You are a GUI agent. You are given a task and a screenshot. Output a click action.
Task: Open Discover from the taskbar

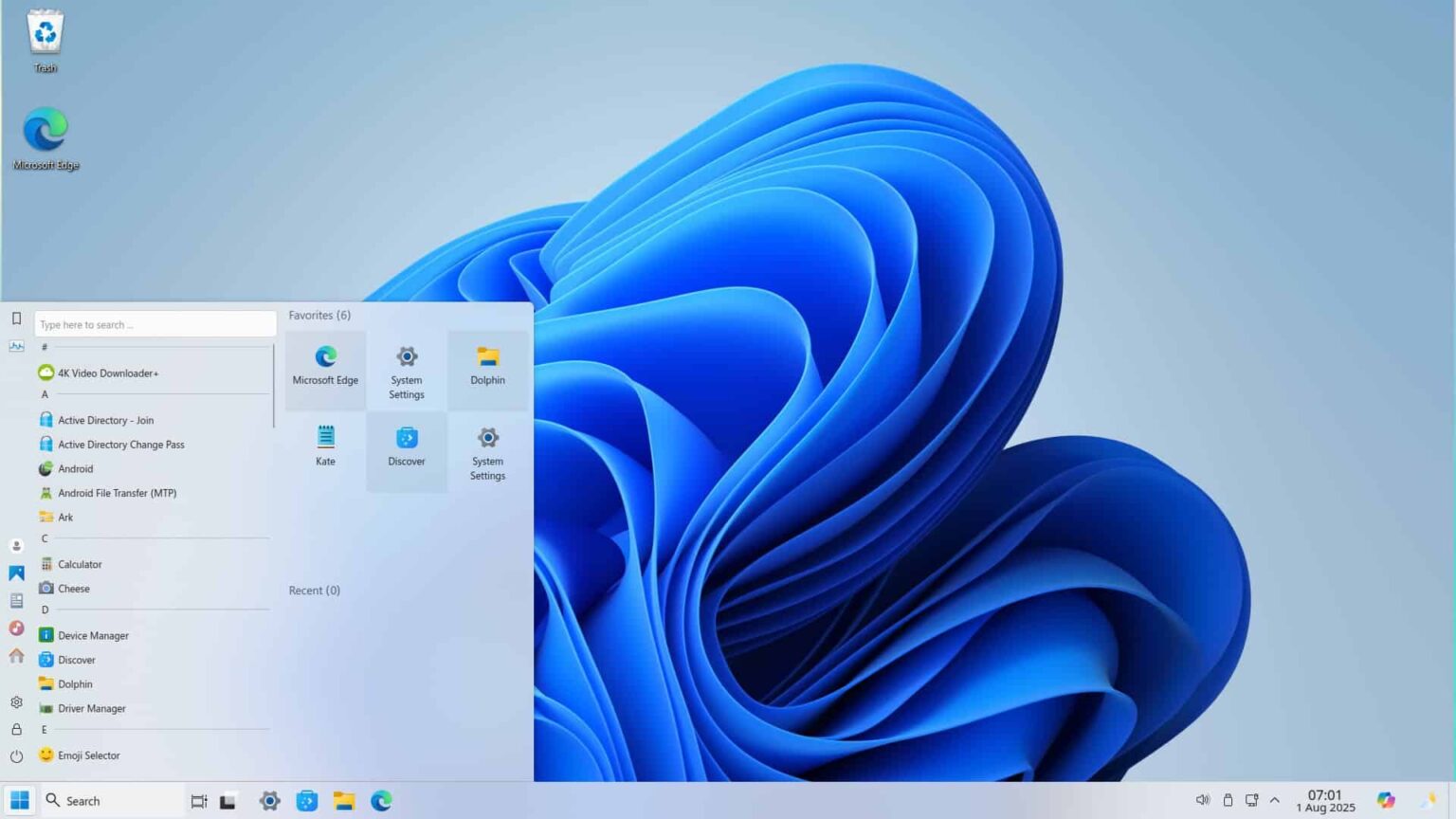coord(307,800)
